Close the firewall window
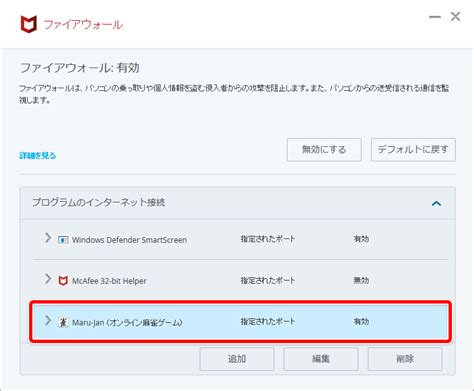The width and height of the screenshot is (474, 391). pos(455,16)
